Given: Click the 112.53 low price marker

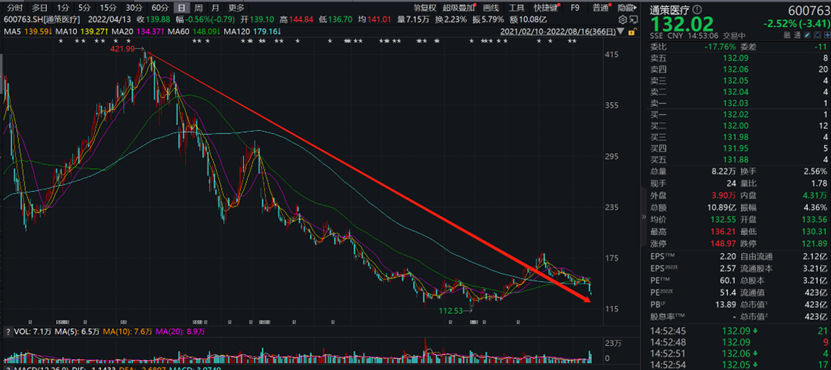Looking at the screenshot, I should coord(450,311).
